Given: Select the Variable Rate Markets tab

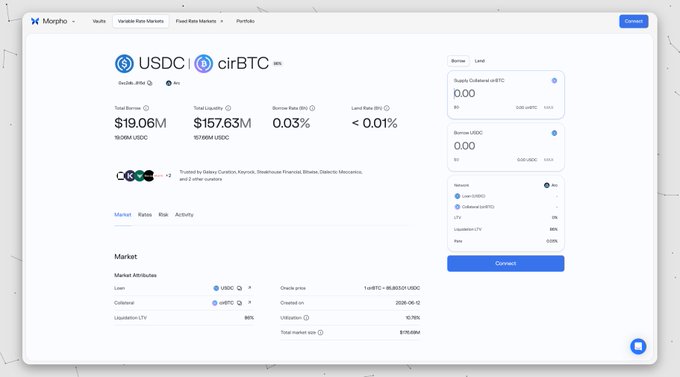Looking at the screenshot, I should [x=141, y=21].
